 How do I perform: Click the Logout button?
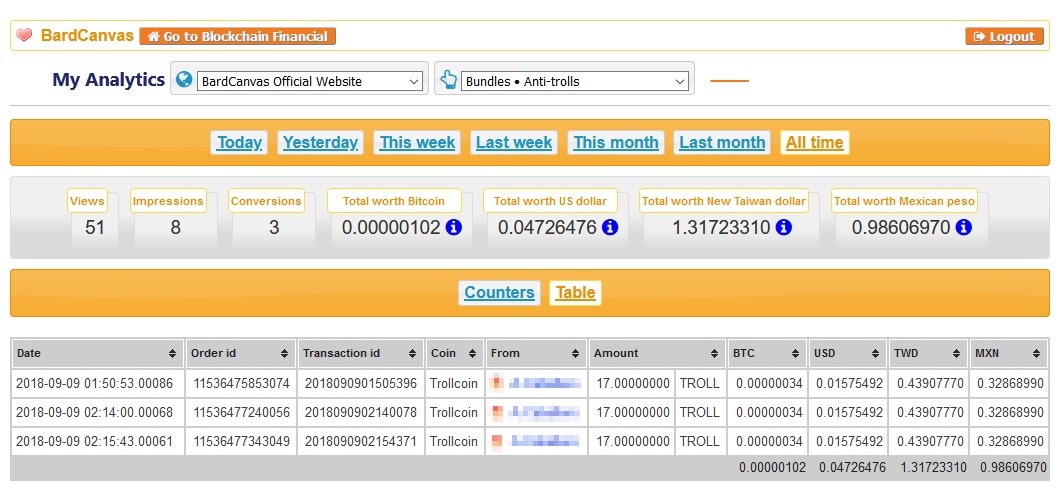[x=1004, y=36]
